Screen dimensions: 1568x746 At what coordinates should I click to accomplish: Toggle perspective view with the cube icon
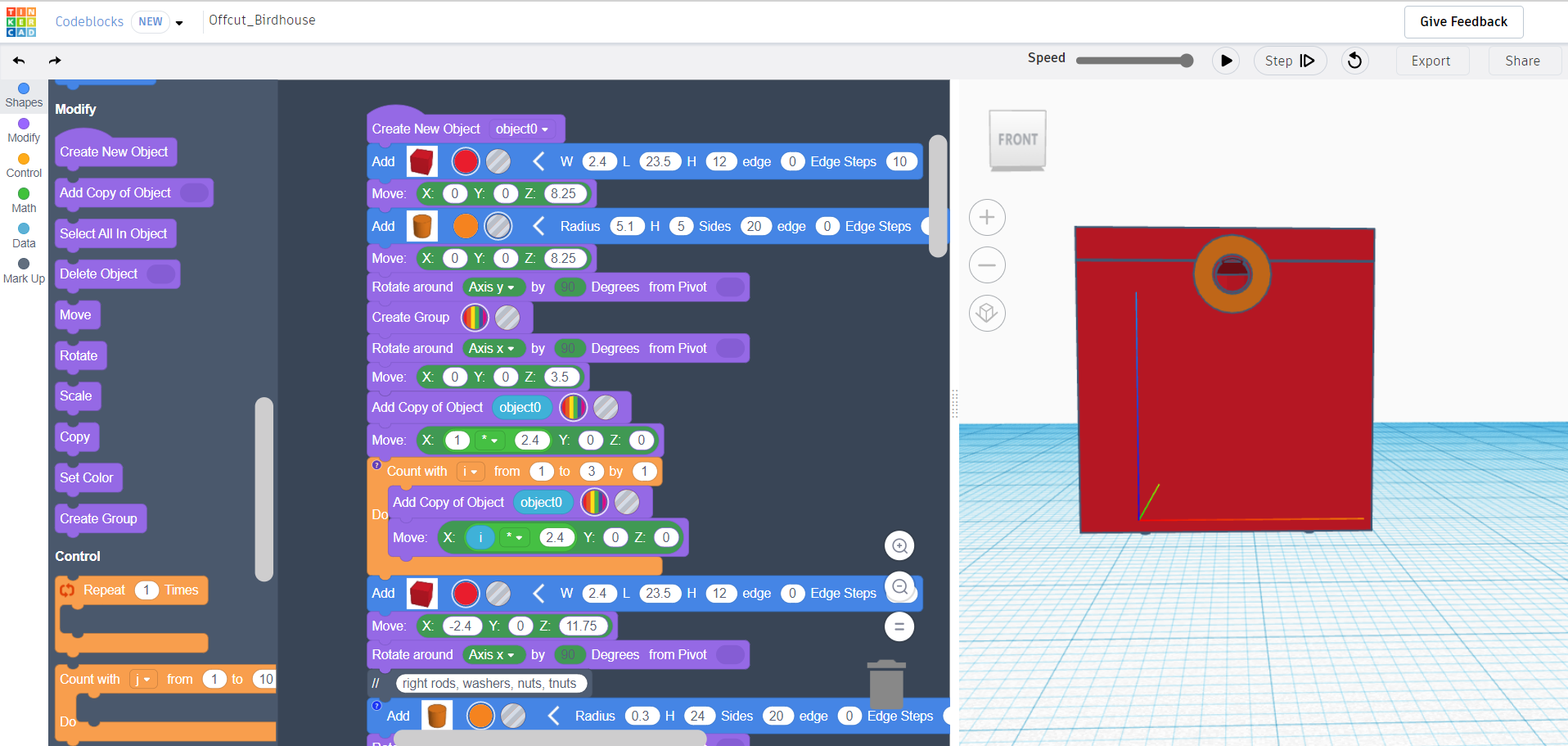[x=987, y=313]
